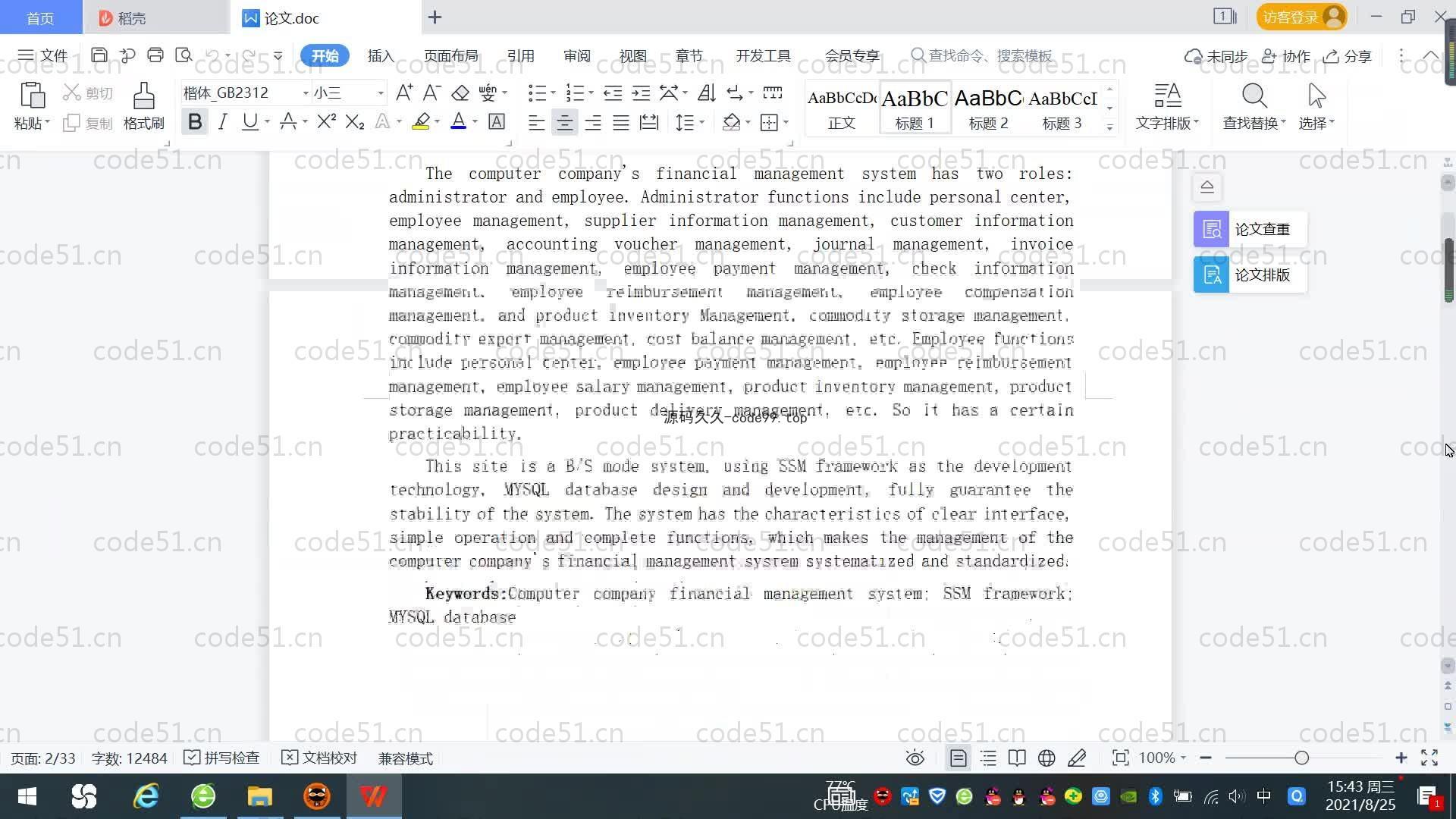Expand the styles gallery arrow
The width and height of the screenshot is (1456, 819).
click(x=1109, y=127)
